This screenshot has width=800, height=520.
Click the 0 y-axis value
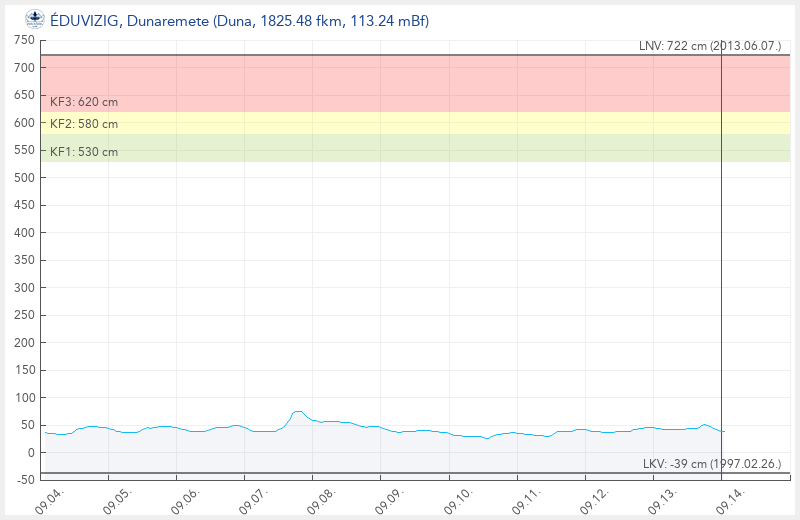[x=31, y=453]
